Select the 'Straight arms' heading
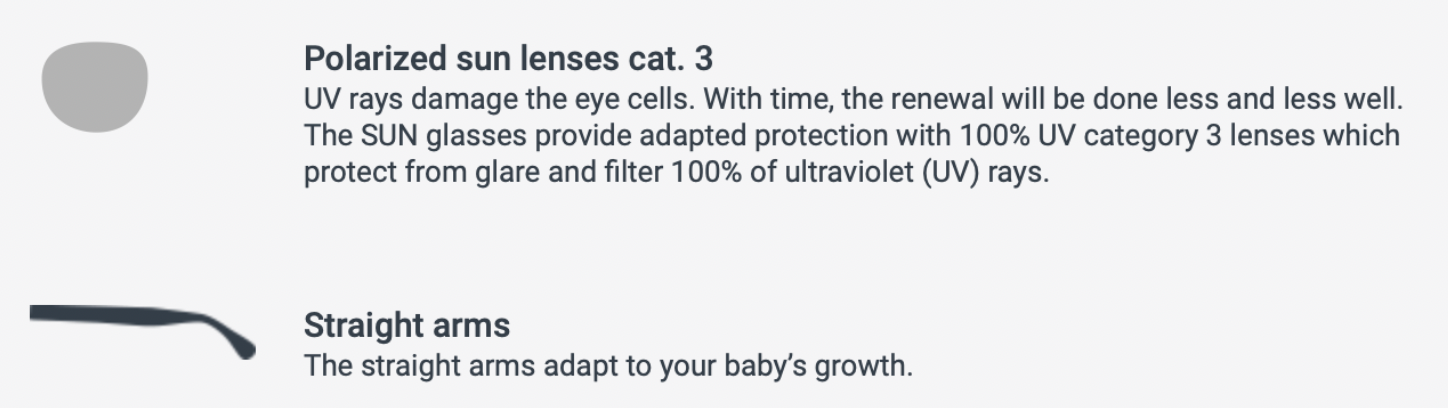The height and width of the screenshot is (408, 1448). 407,326
